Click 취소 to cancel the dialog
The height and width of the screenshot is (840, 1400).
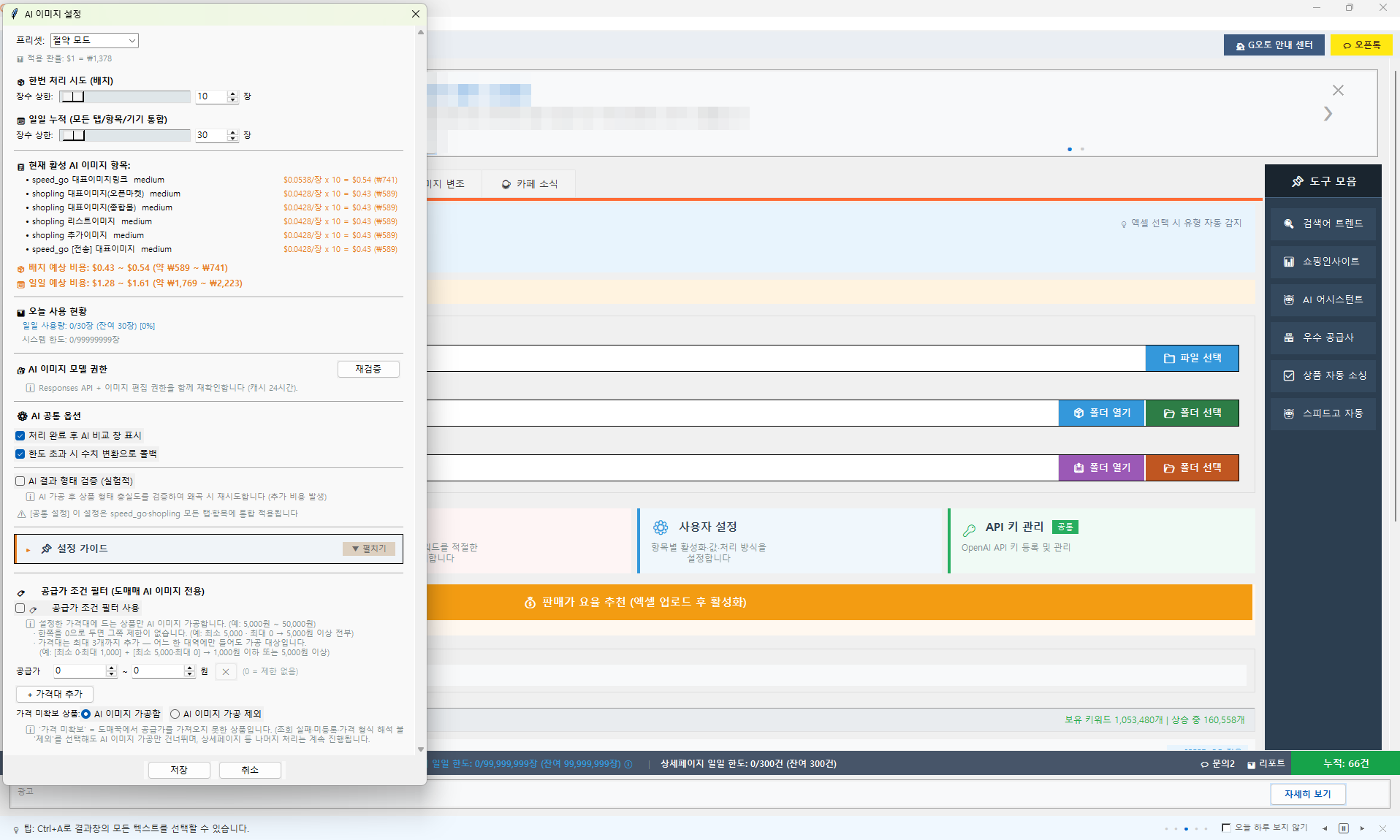point(250,770)
